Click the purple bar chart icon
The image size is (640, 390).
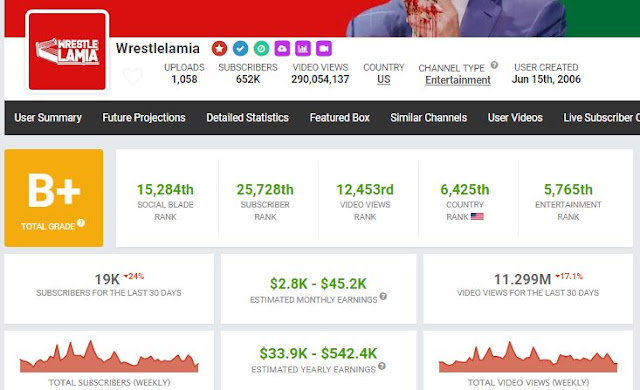pos(303,49)
